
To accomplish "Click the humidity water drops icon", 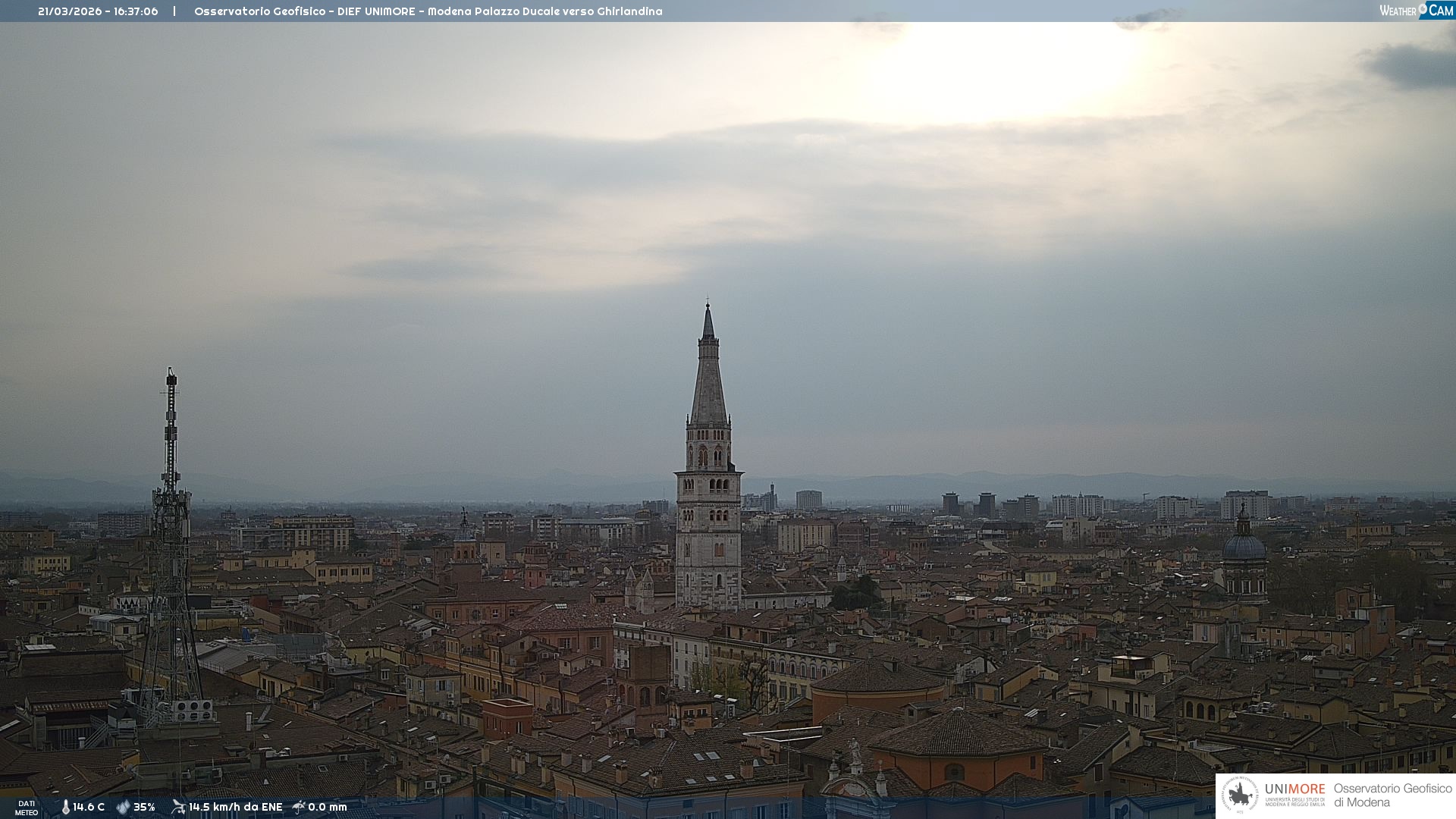I will (123, 807).
